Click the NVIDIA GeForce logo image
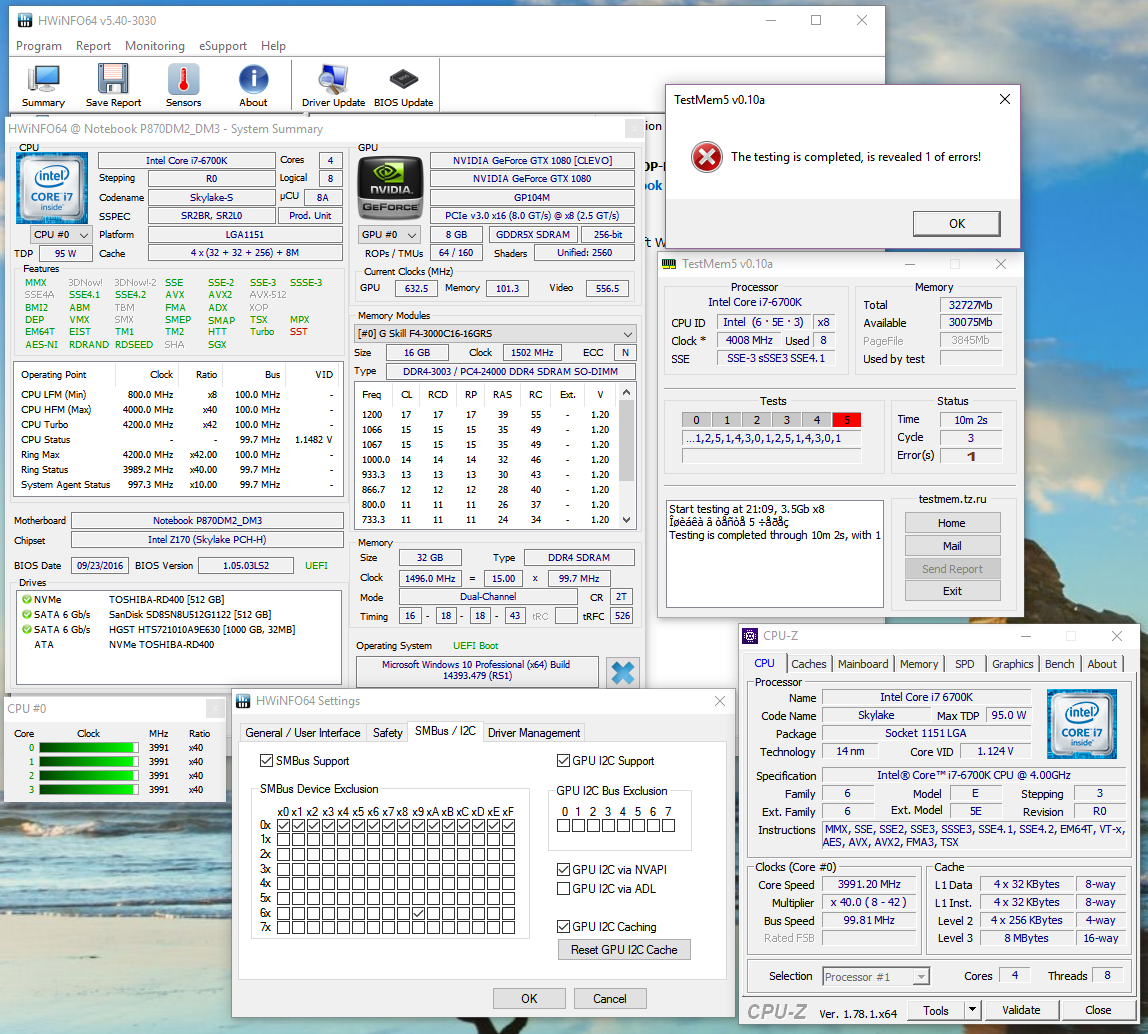 [x=390, y=187]
